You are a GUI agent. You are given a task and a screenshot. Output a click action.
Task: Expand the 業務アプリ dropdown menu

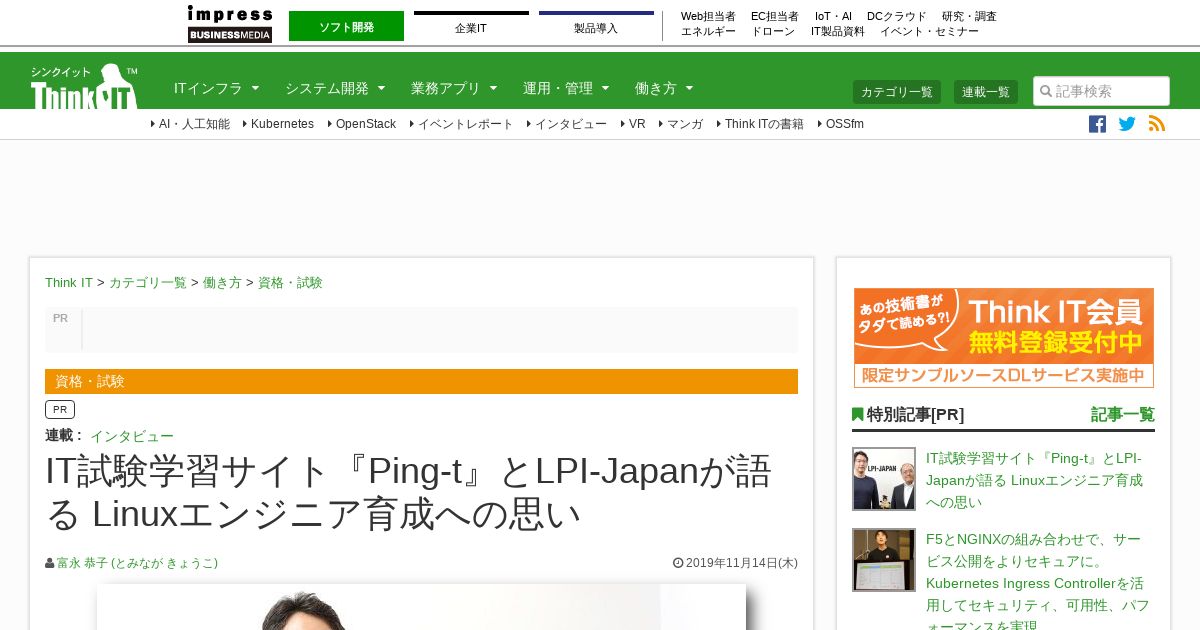click(454, 88)
